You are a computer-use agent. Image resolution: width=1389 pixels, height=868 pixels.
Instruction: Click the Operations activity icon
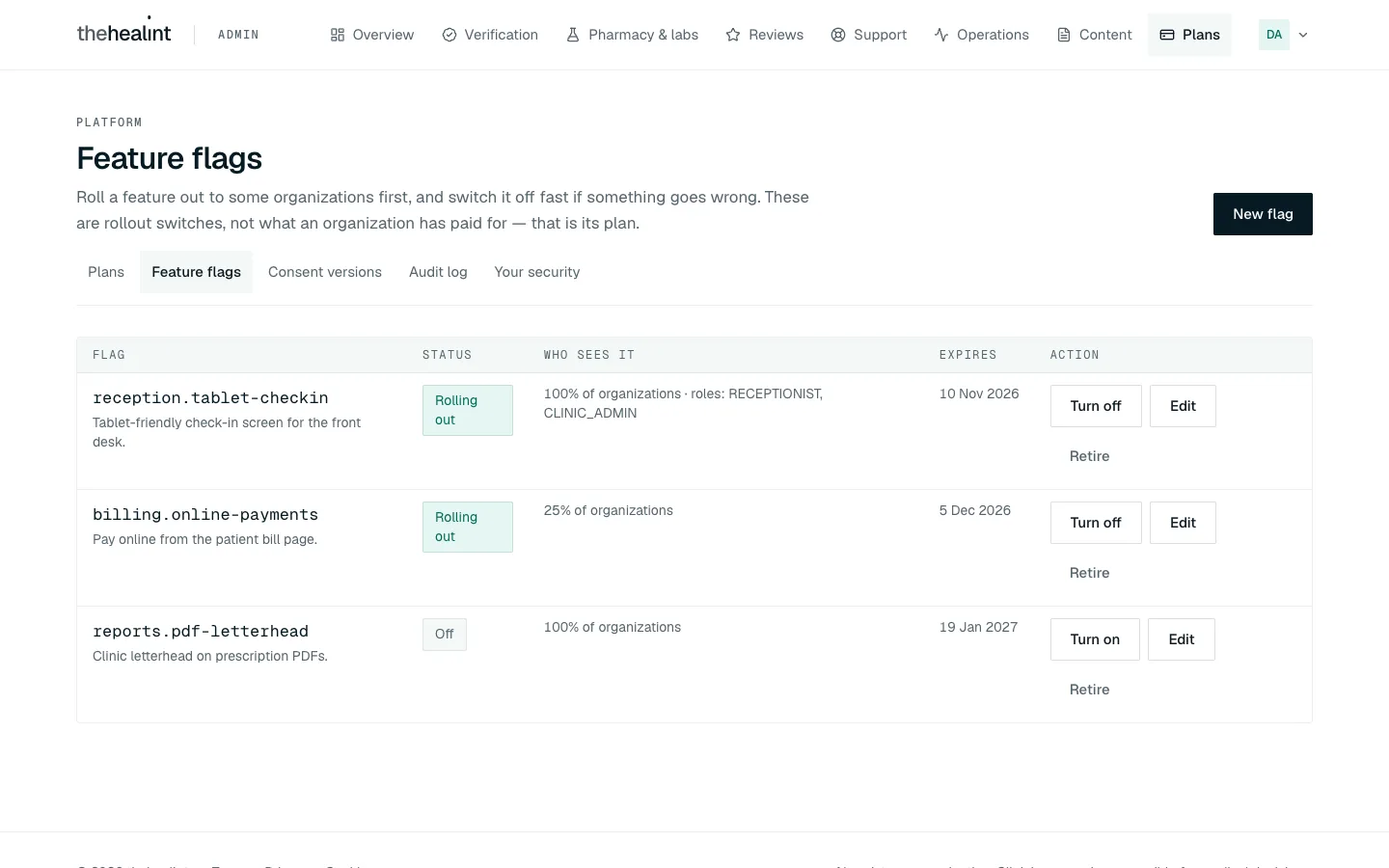pos(941,35)
